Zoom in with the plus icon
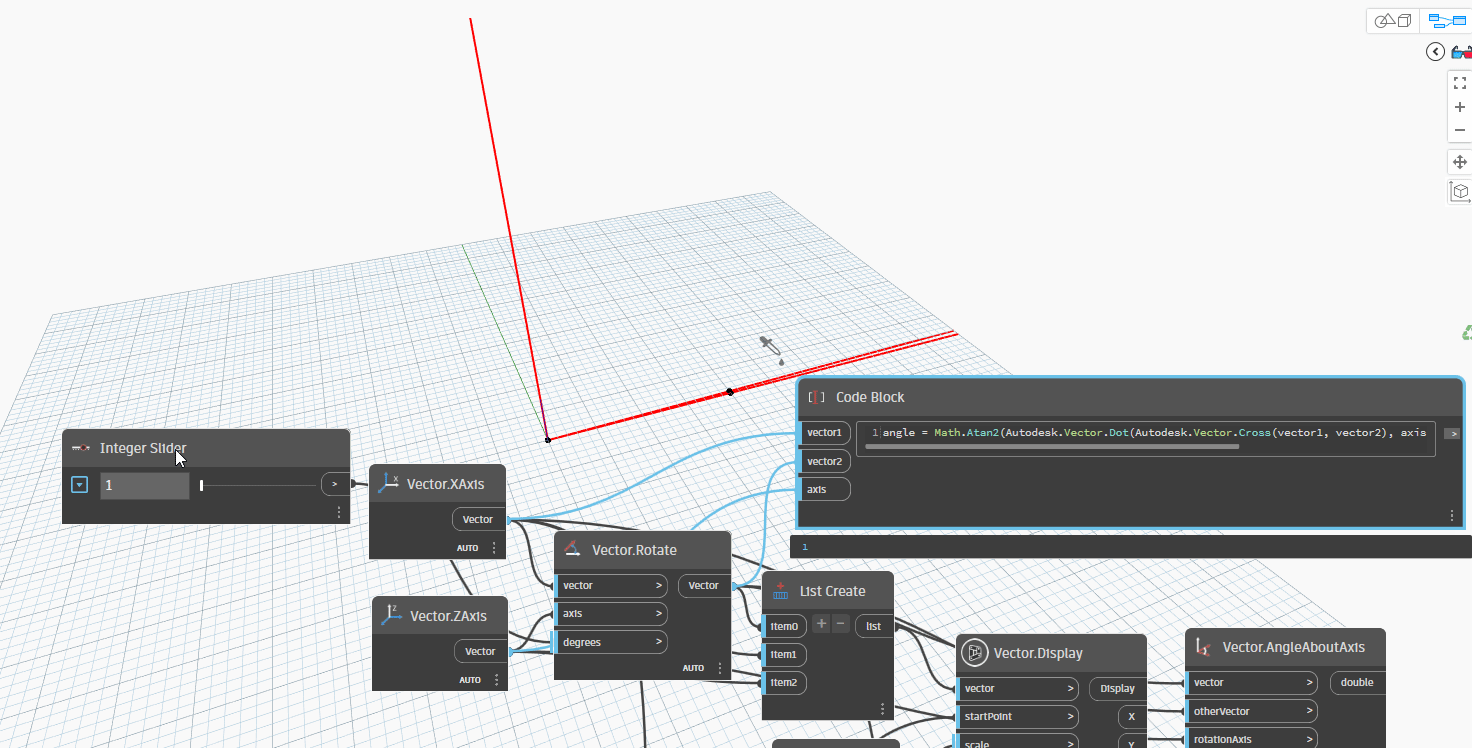 point(1459,107)
